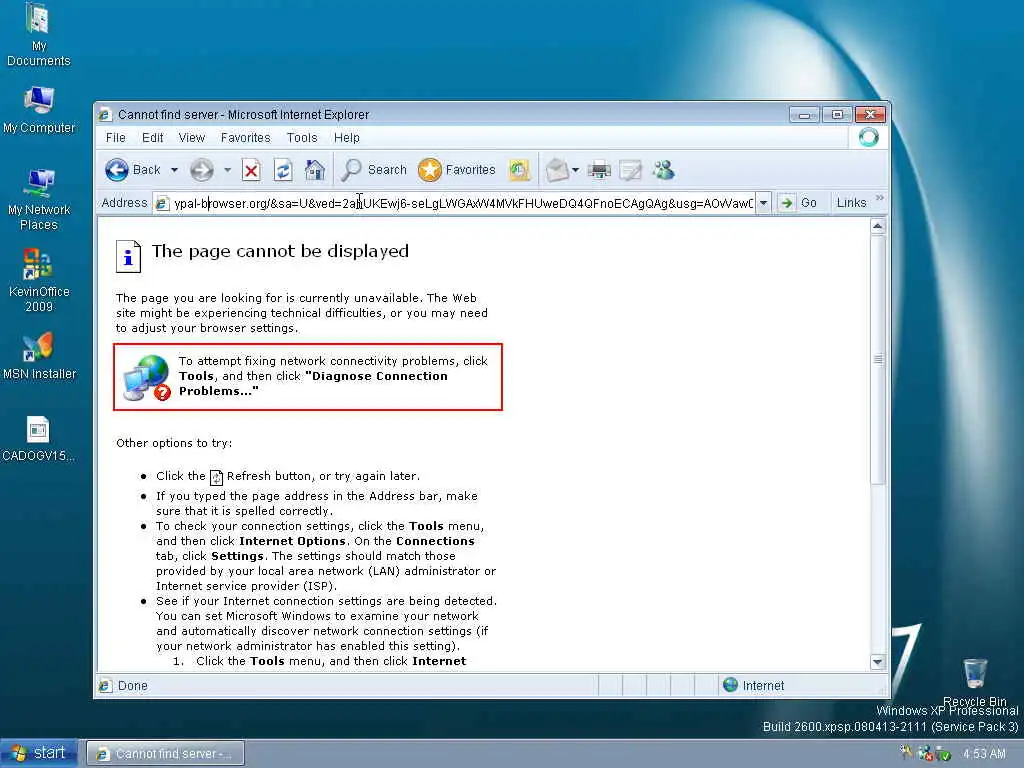The height and width of the screenshot is (768, 1024).
Task: Open the View menu
Action: (191, 138)
